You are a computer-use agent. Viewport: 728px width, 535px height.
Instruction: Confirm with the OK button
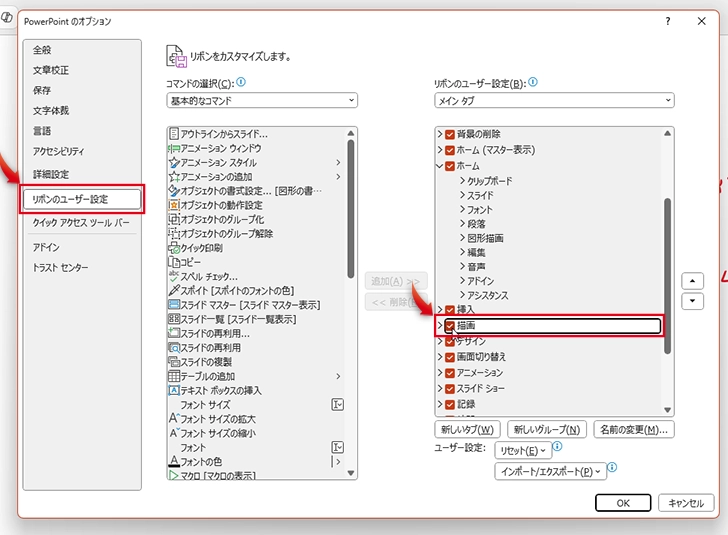623,503
